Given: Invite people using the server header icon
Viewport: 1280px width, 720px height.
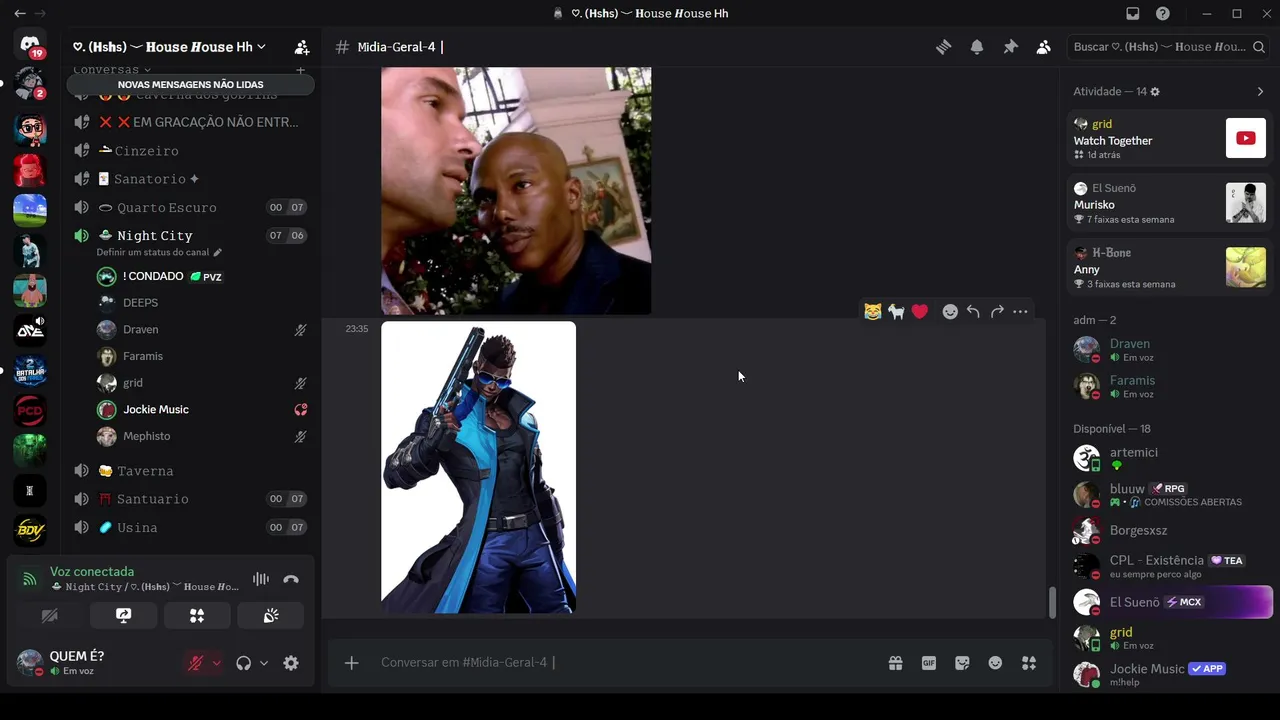Looking at the screenshot, I should (301, 47).
